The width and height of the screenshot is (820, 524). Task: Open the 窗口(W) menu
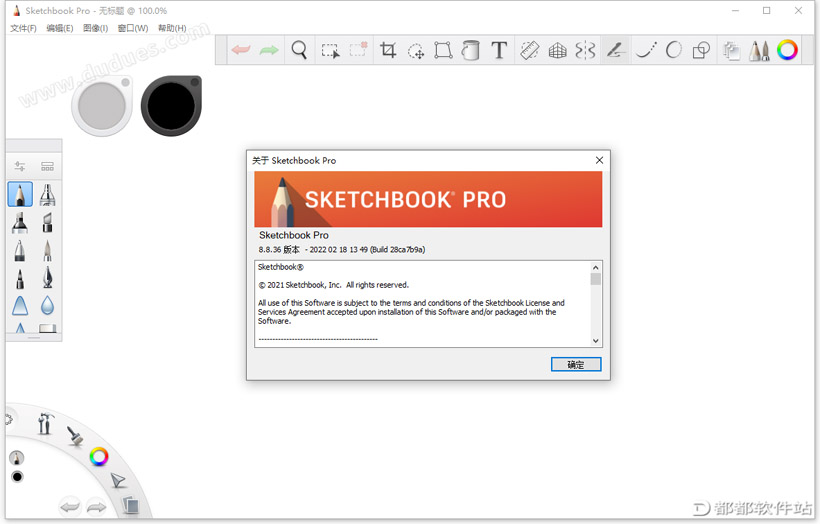pyautogui.click(x=133, y=28)
